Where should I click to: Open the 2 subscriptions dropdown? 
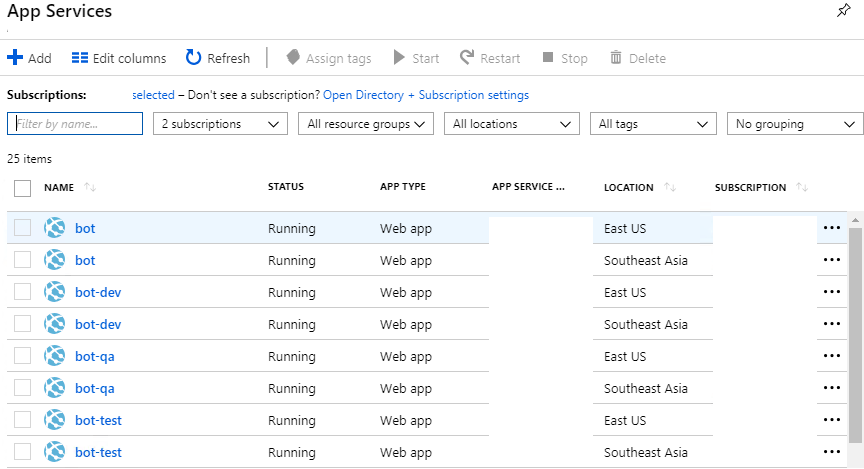pyautogui.click(x=220, y=123)
